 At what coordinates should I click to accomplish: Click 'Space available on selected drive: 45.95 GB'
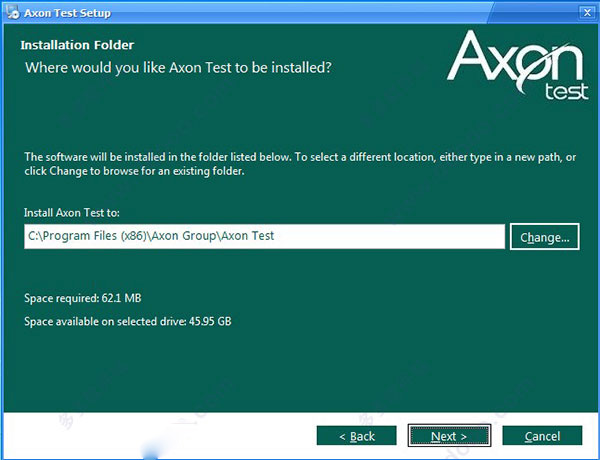coord(128,321)
